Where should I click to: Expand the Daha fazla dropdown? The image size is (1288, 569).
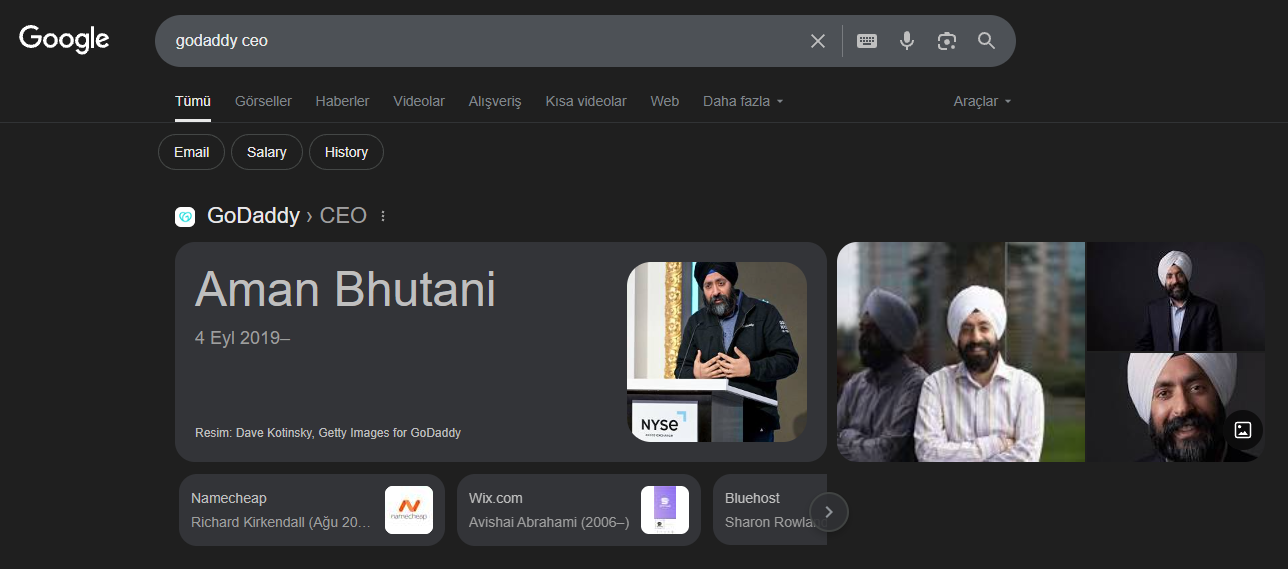pyautogui.click(x=743, y=101)
